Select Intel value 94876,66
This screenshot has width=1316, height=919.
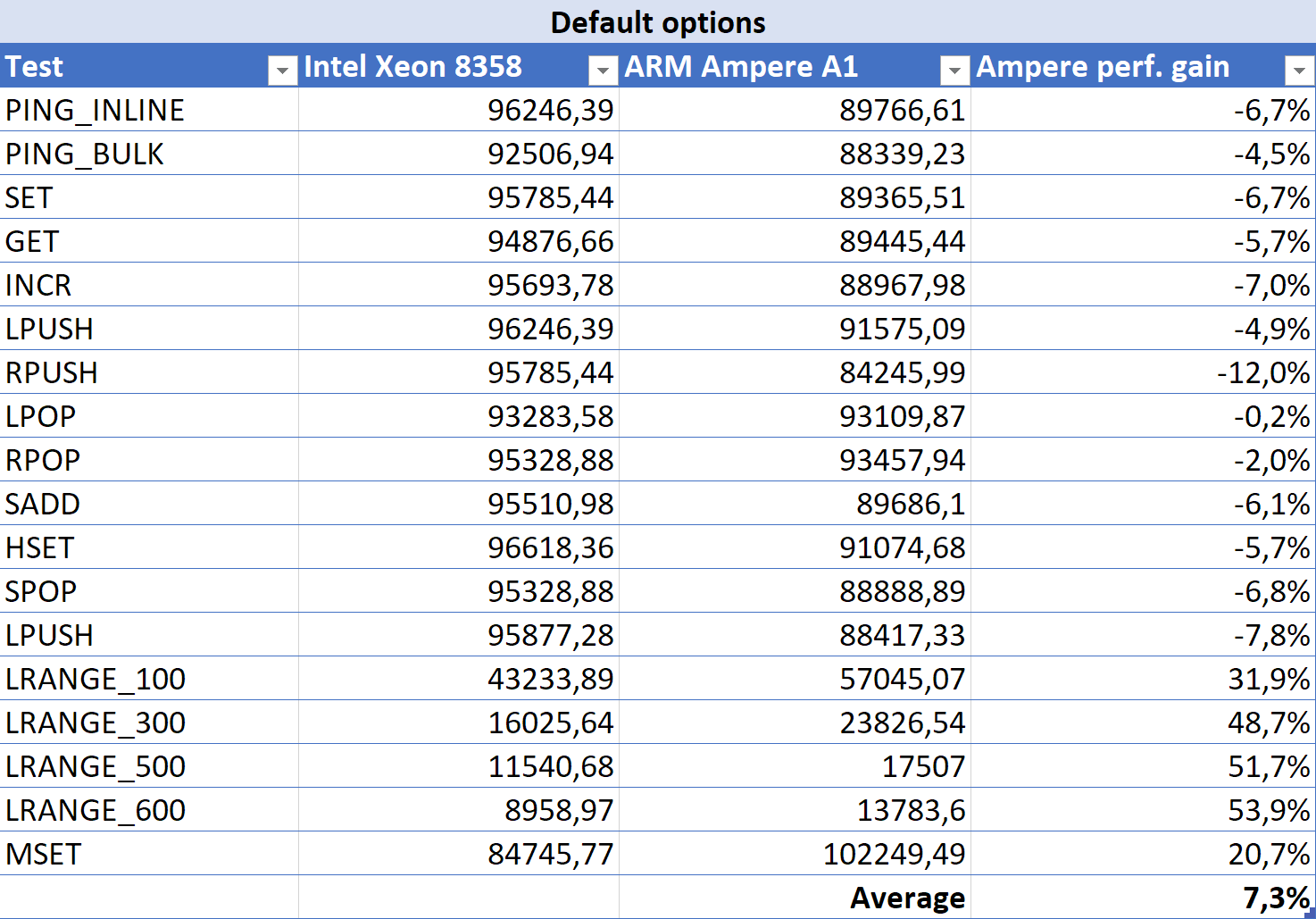tap(459, 241)
